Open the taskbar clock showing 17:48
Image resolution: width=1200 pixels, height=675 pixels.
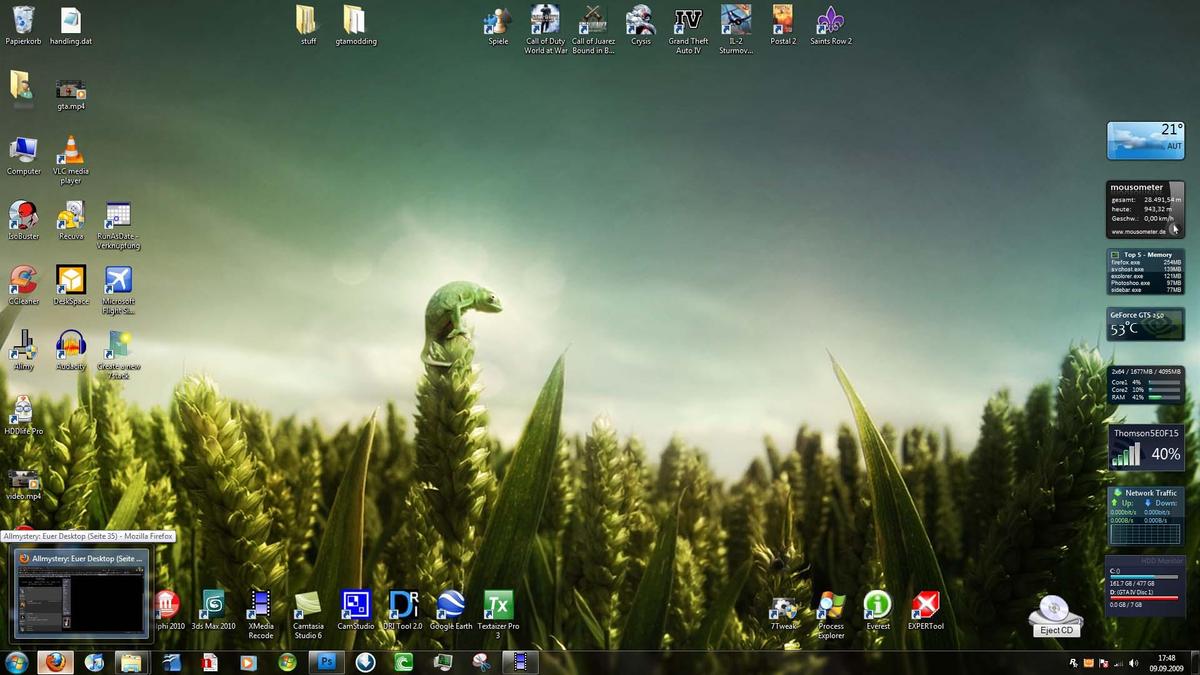coord(1166,662)
